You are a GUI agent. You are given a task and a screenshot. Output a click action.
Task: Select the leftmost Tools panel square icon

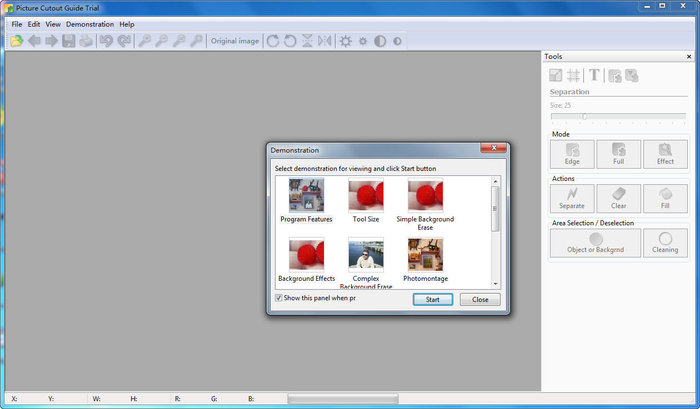(x=556, y=75)
